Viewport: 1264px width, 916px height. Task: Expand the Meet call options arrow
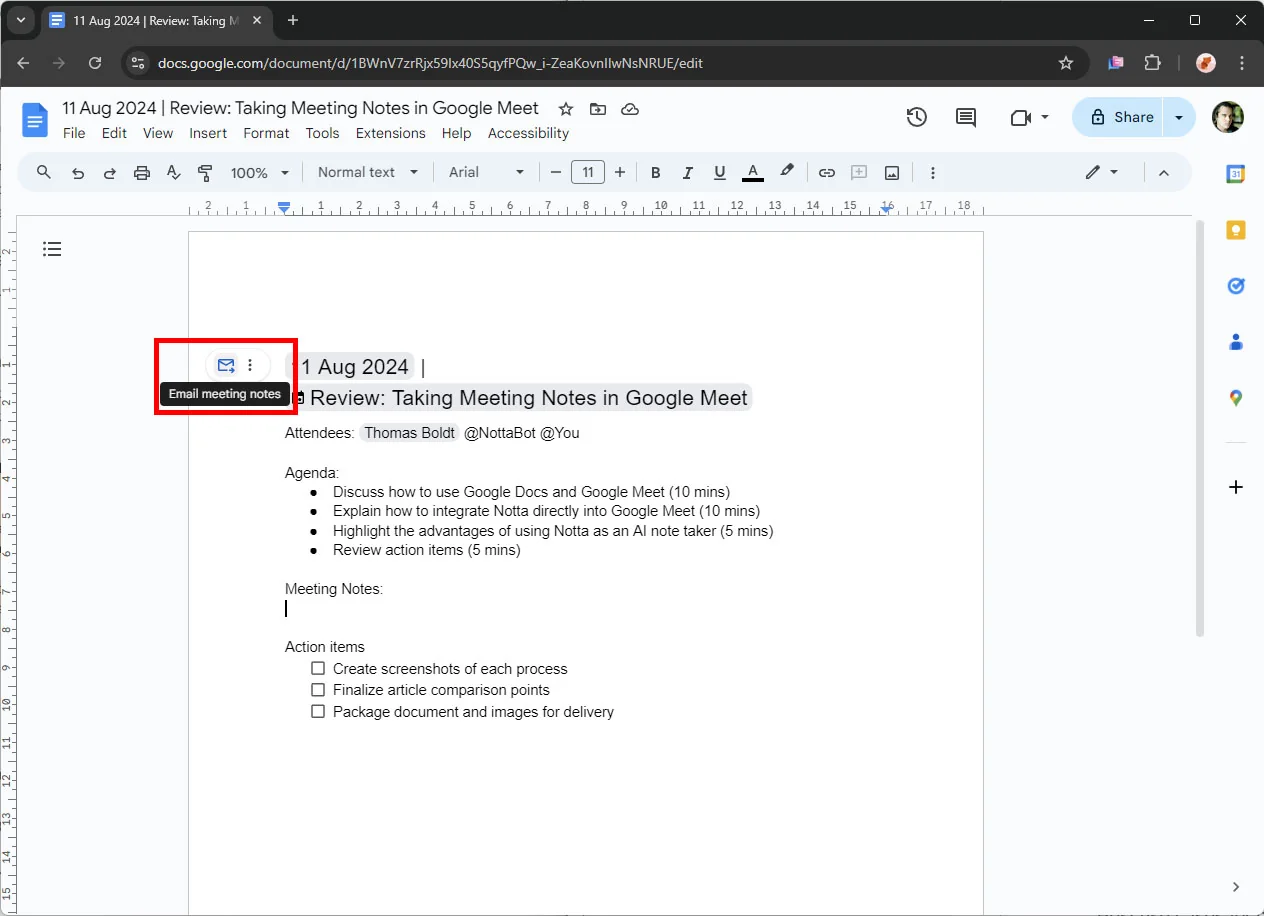point(1045,117)
